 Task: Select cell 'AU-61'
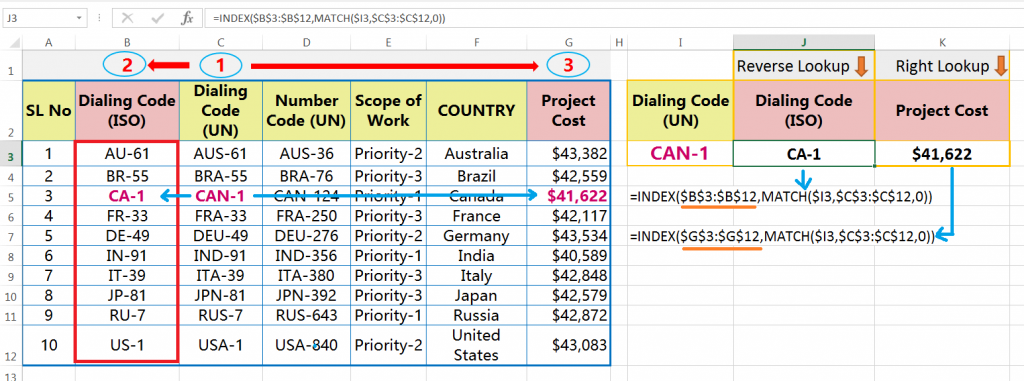coord(127,154)
